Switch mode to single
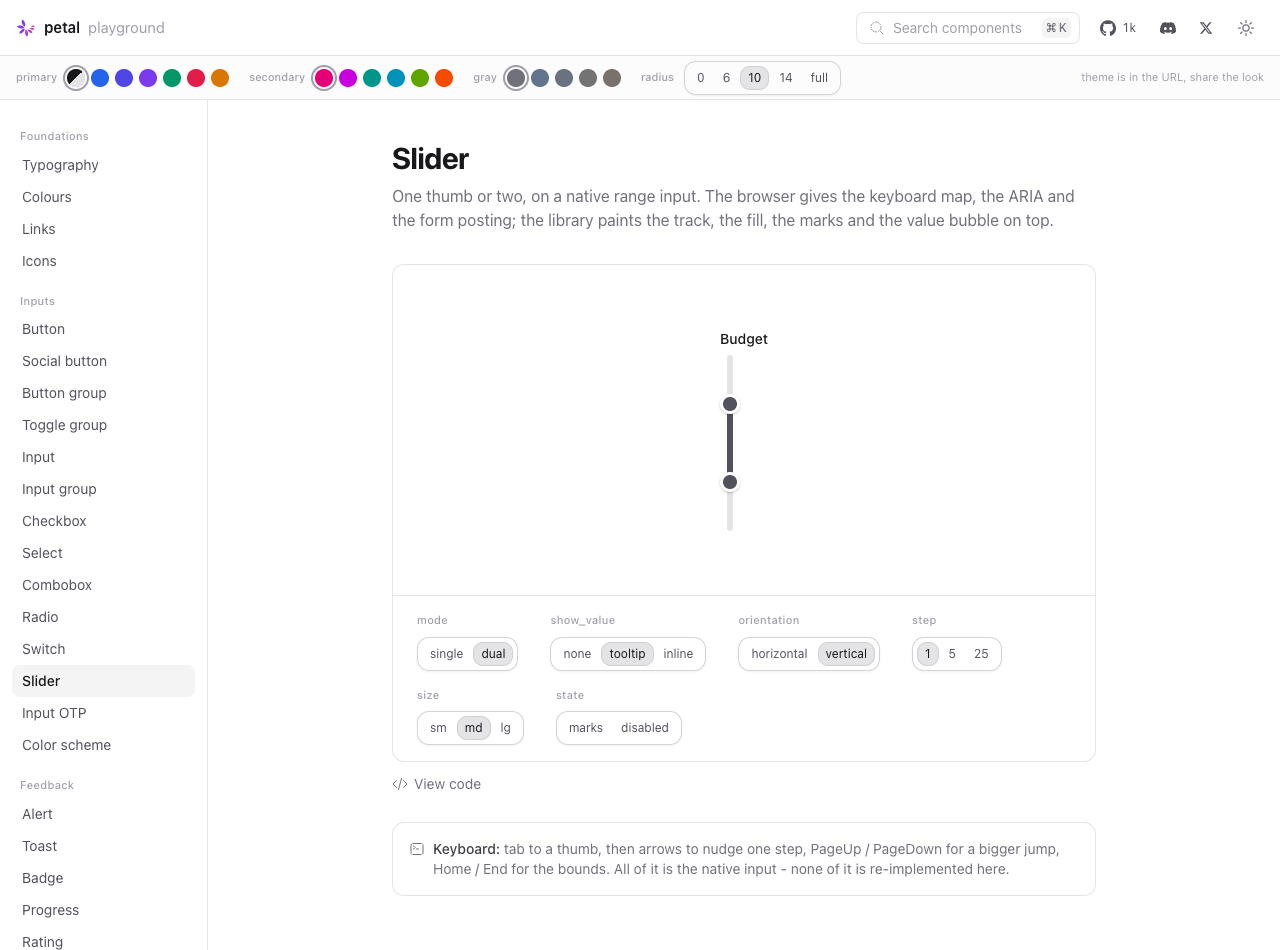Viewport: 1280px width, 950px height. pyautogui.click(x=447, y=654)
